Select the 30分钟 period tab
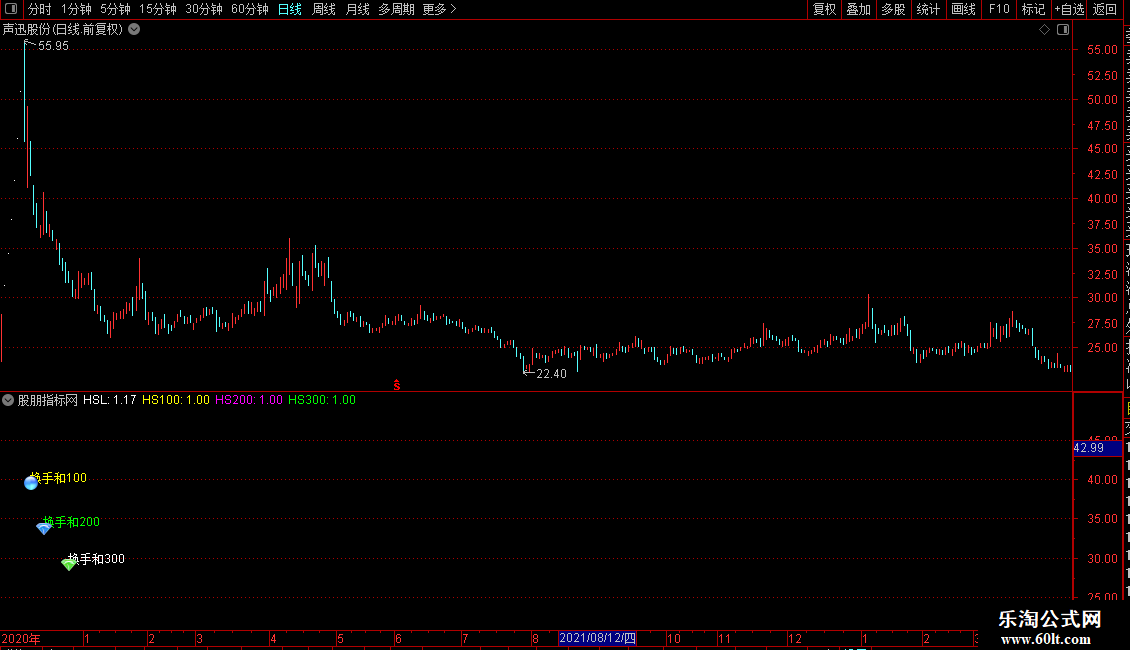Viewport: 1130px width, 650px height. (x=204, y=9)
